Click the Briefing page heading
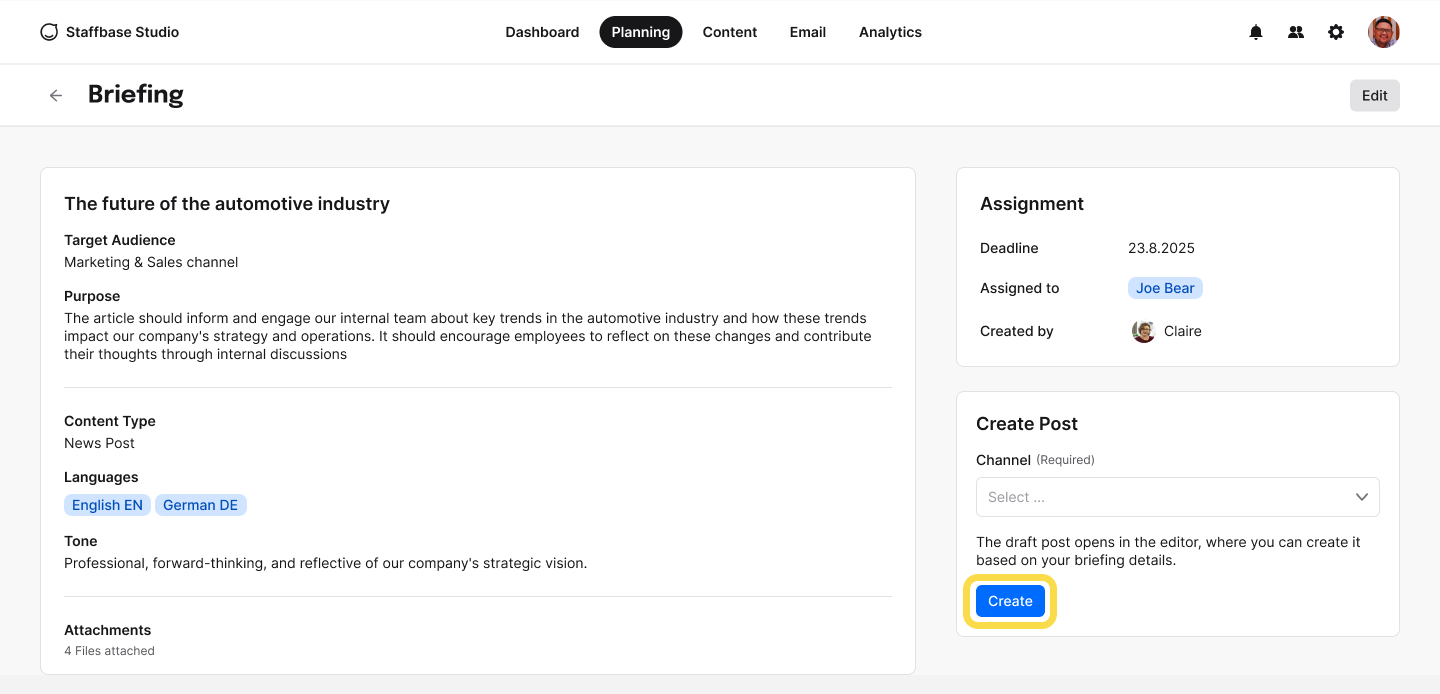Viewport: 1440px width, 694px height. [136, 94]
